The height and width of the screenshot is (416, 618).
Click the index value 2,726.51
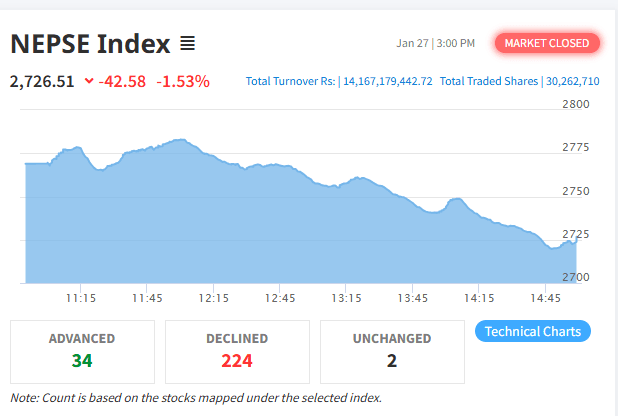coord(42,82)
